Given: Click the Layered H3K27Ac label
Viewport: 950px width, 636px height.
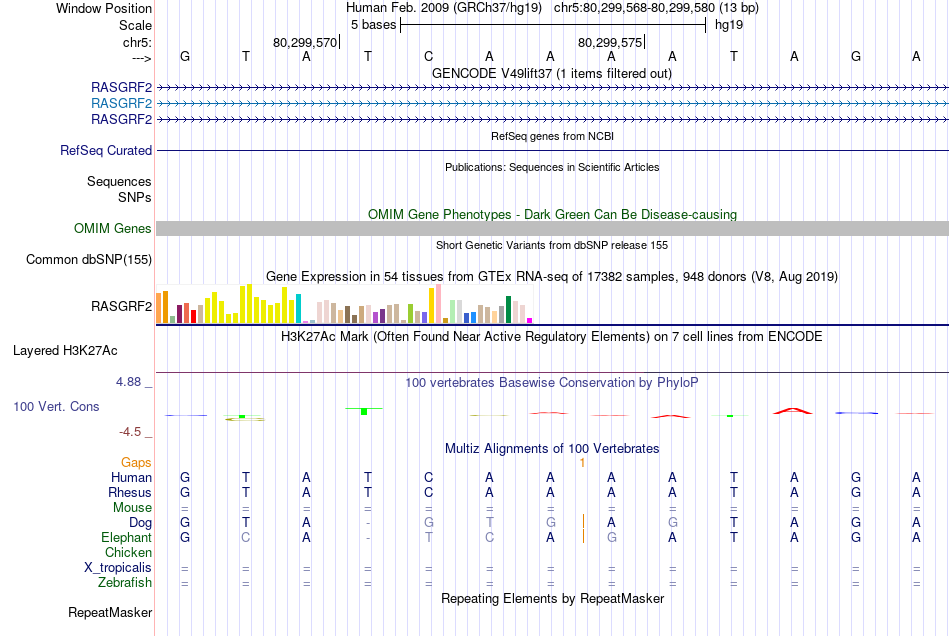Looking at the screenshot, I should (x=65, y=351).
